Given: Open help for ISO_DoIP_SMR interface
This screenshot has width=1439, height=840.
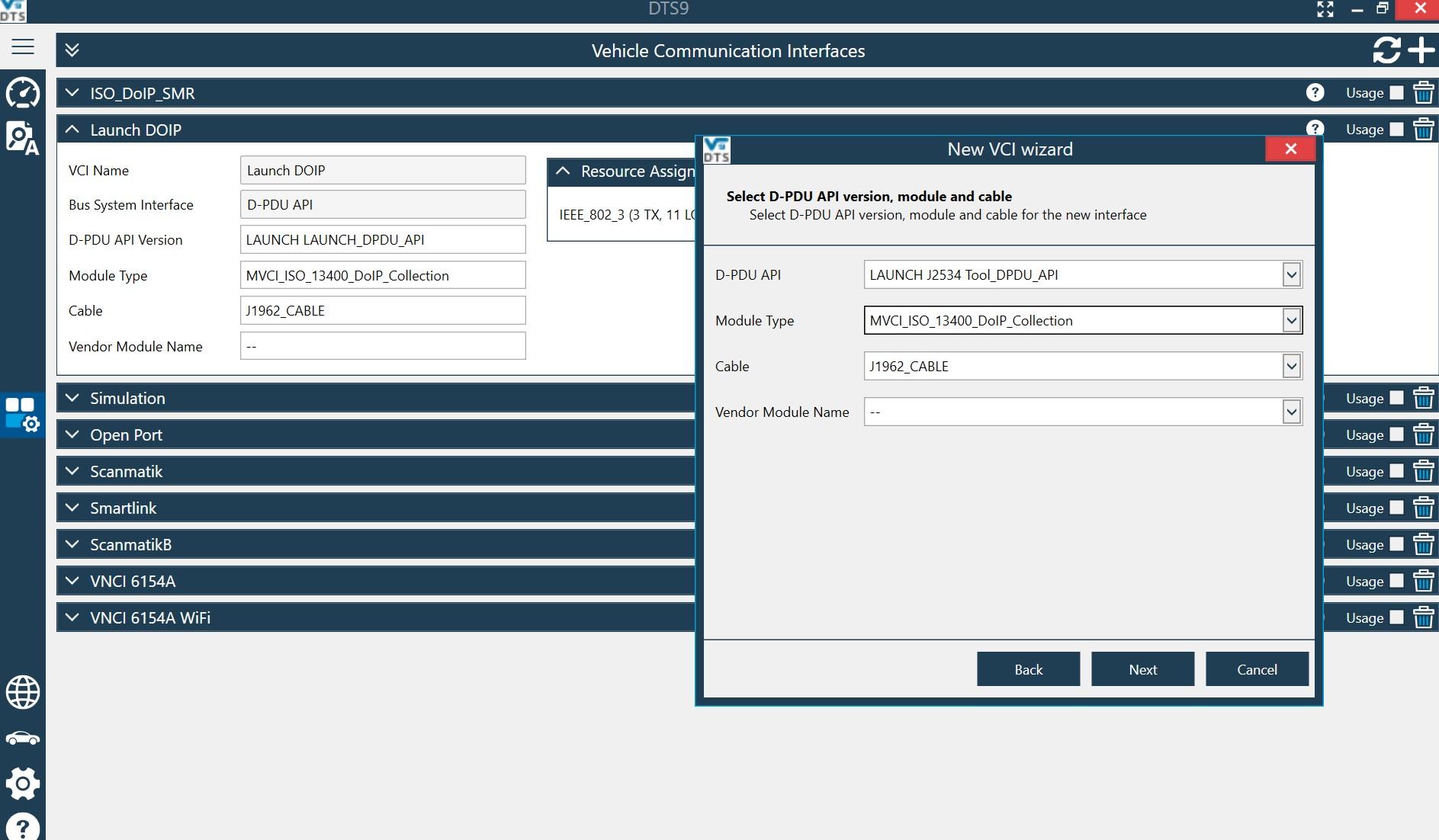Looking at the screenshot, I should [x=1315, y=93].
